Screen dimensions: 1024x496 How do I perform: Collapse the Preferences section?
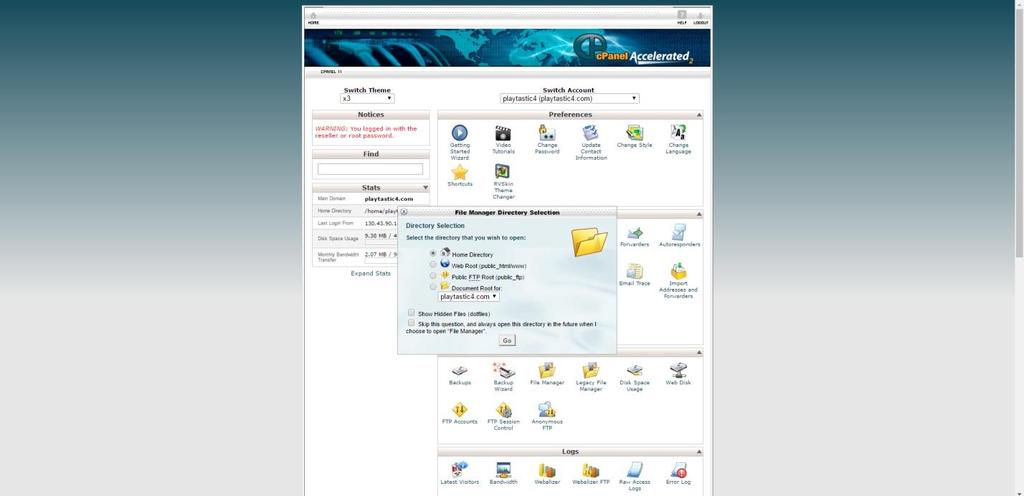(x=699, y=115)
